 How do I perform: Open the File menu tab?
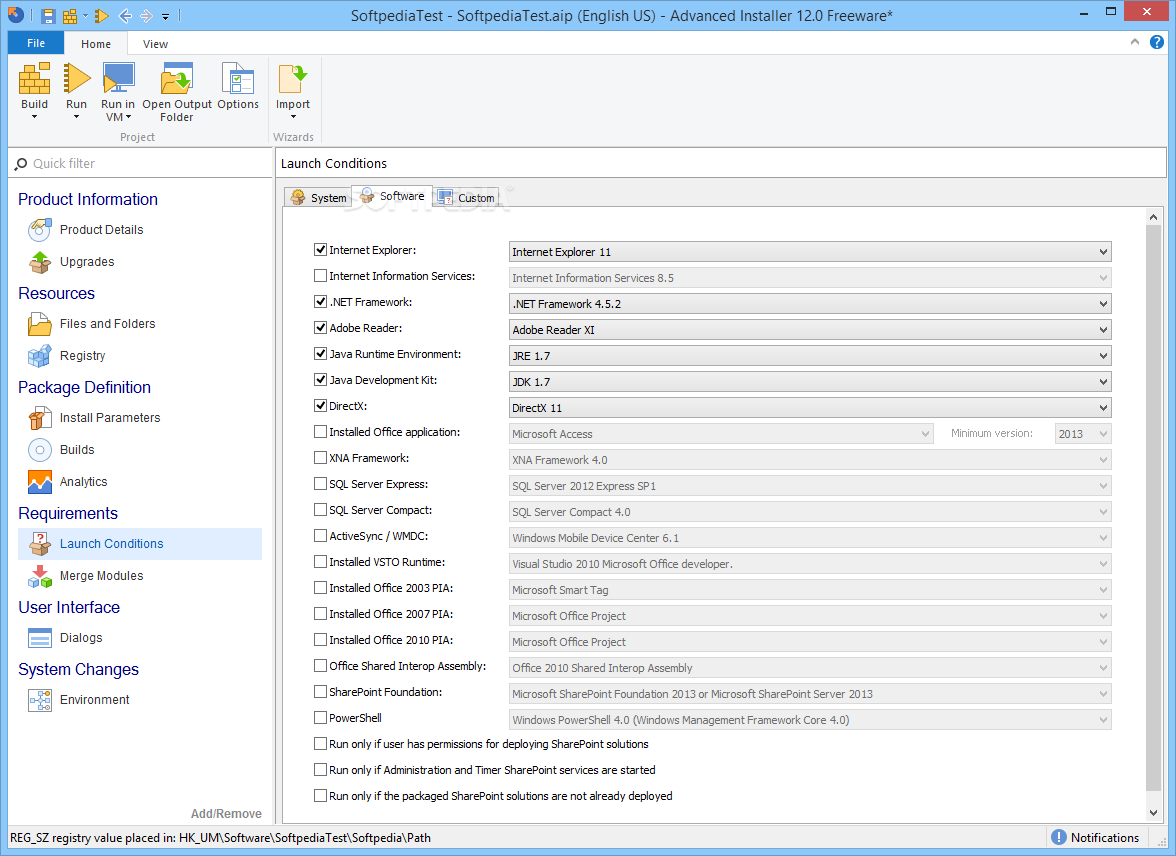[x=35, y=43]
